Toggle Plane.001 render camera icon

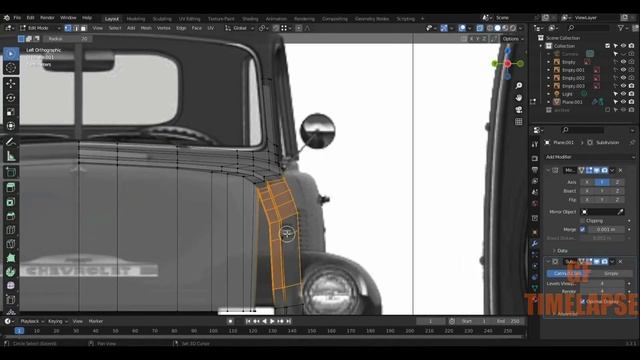[631, 102]
